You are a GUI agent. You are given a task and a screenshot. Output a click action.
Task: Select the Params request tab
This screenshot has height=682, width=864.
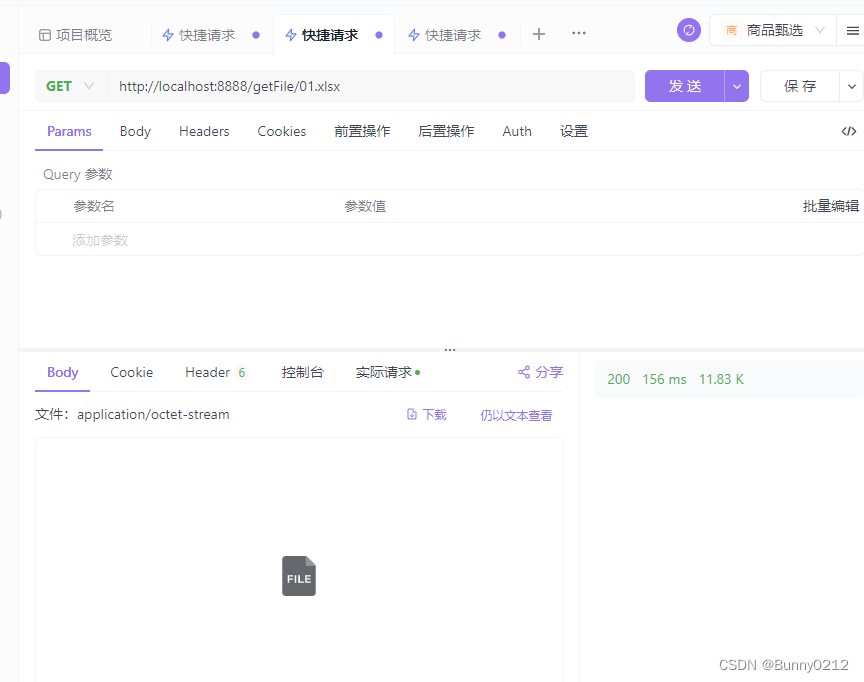click(x=69, y=131)
